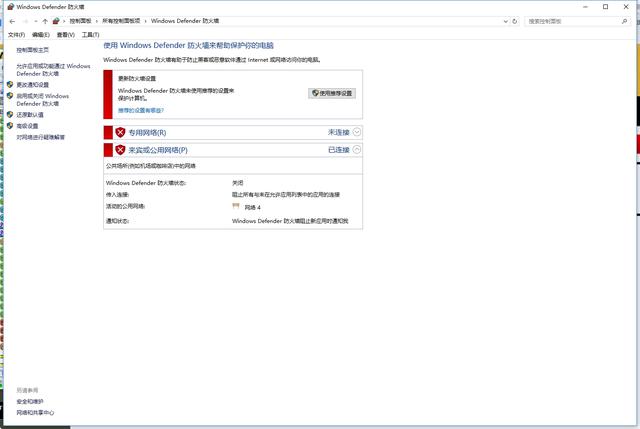This screenshot has width=640, height=429.
Task: Open the 推荐的设置有哪些 help link
Action: pyautogui.click(x=141, y=110)
